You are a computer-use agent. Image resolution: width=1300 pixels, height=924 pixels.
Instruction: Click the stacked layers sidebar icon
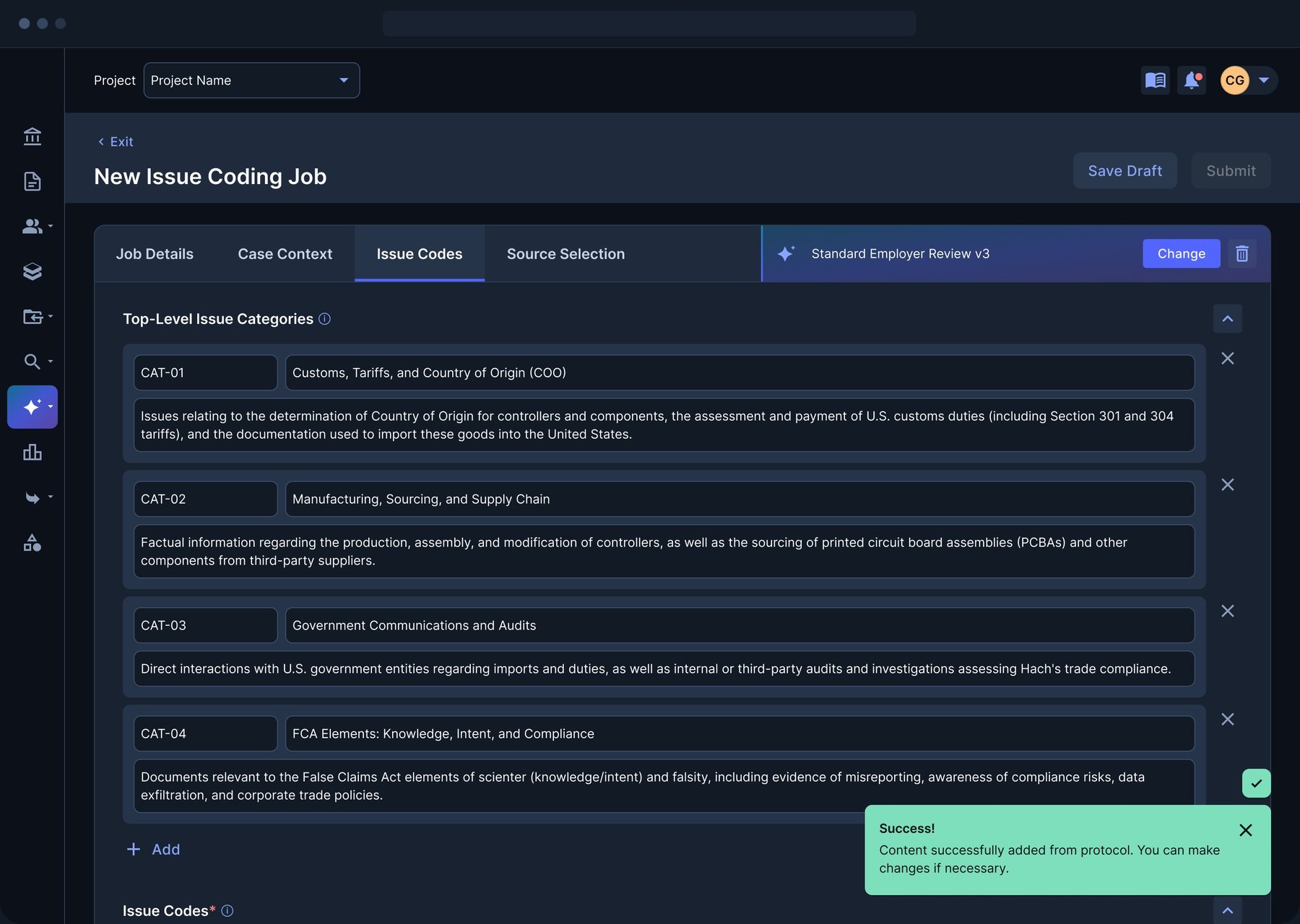32,271
